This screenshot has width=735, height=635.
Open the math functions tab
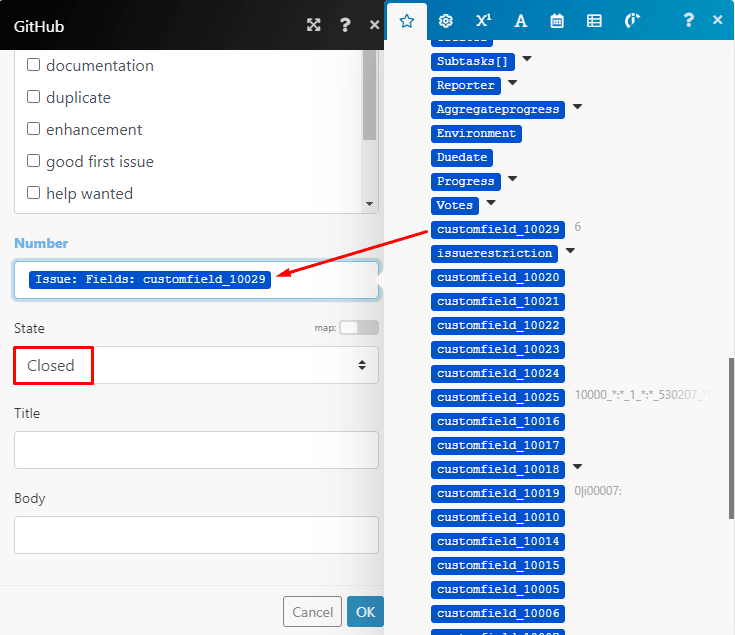coord(483,20)
